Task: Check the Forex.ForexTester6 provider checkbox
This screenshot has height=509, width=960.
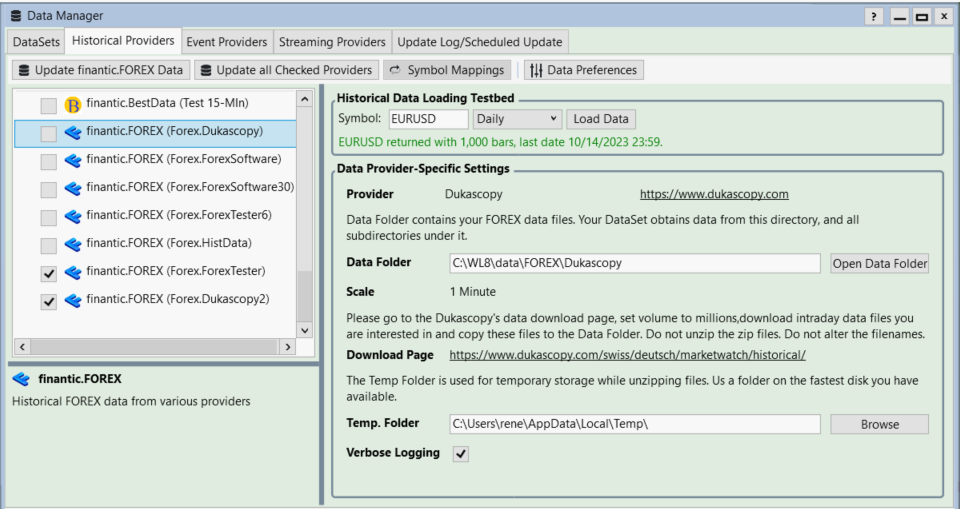Action: 48,217
